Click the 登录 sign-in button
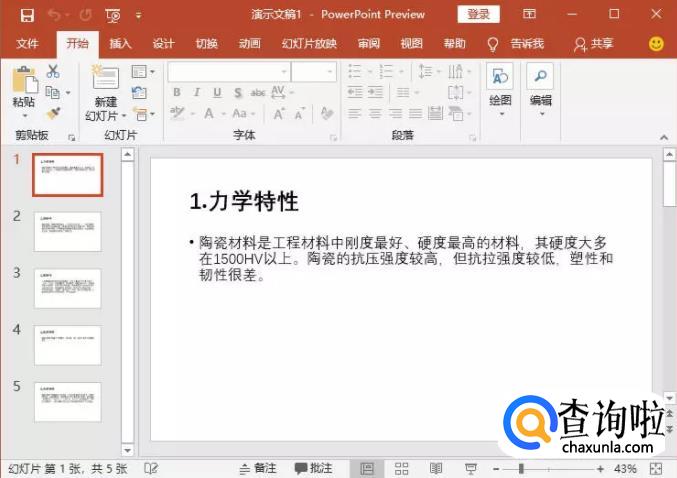The width and height of the screenshot is (677, 478). tap(478, 14)
